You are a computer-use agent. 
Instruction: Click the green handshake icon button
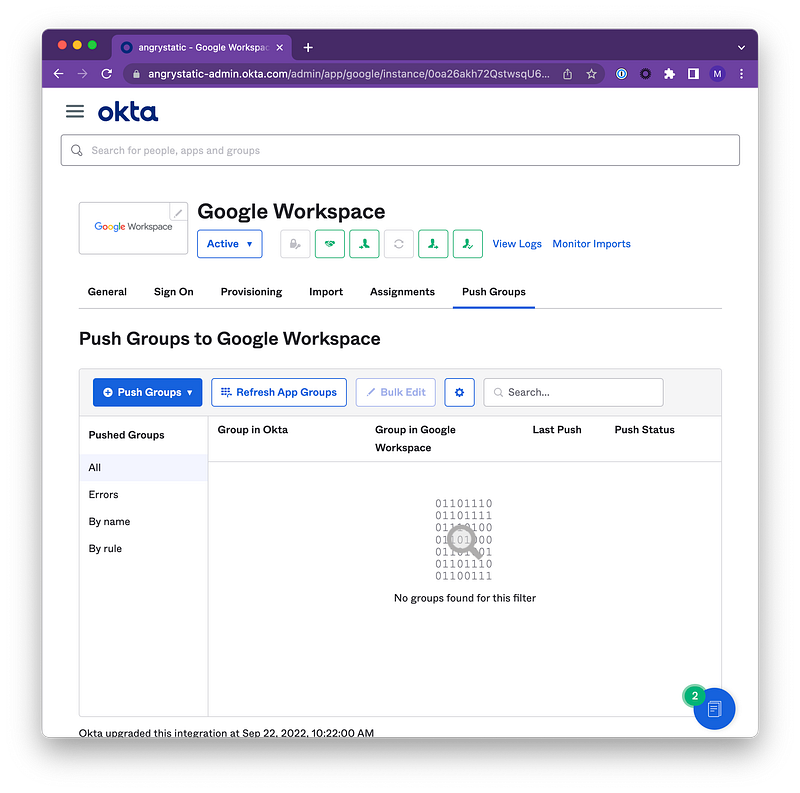click(330, 244)
